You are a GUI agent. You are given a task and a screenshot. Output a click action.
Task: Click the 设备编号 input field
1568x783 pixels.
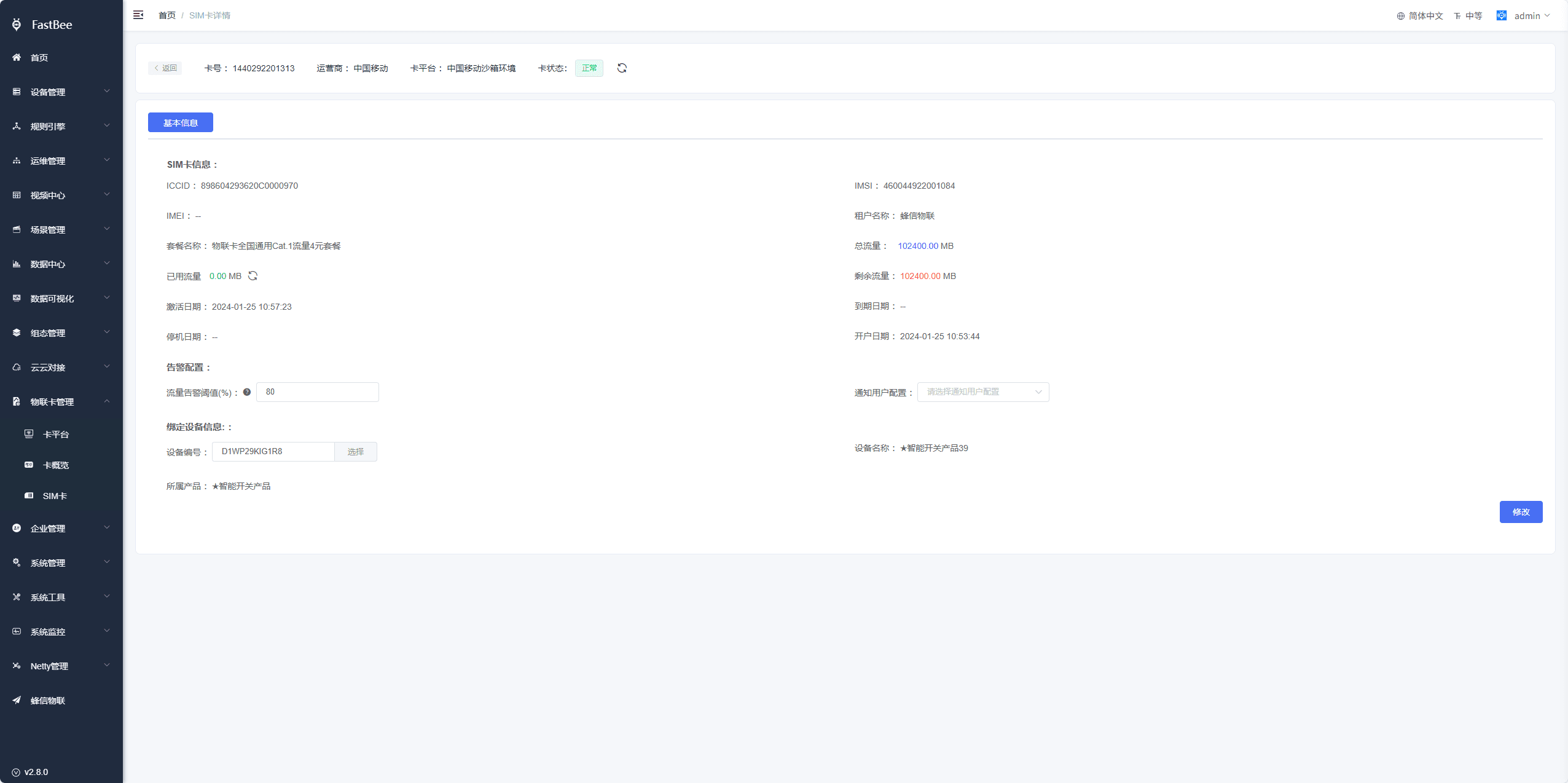tap(273, 452)
